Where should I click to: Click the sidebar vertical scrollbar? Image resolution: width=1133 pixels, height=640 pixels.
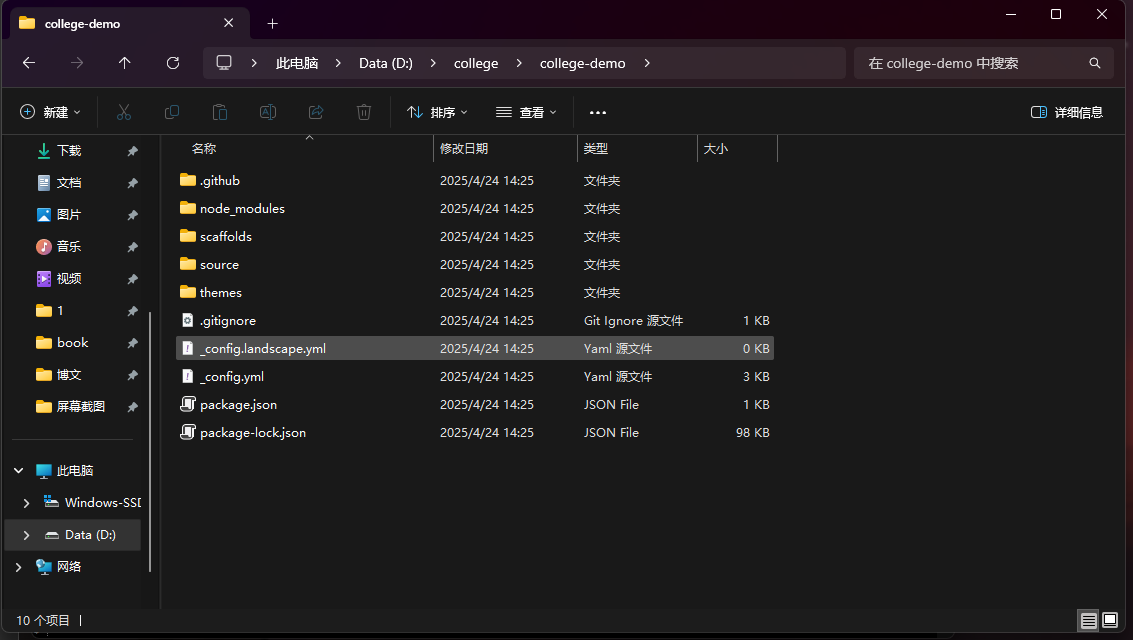click(x=150, y=440)
